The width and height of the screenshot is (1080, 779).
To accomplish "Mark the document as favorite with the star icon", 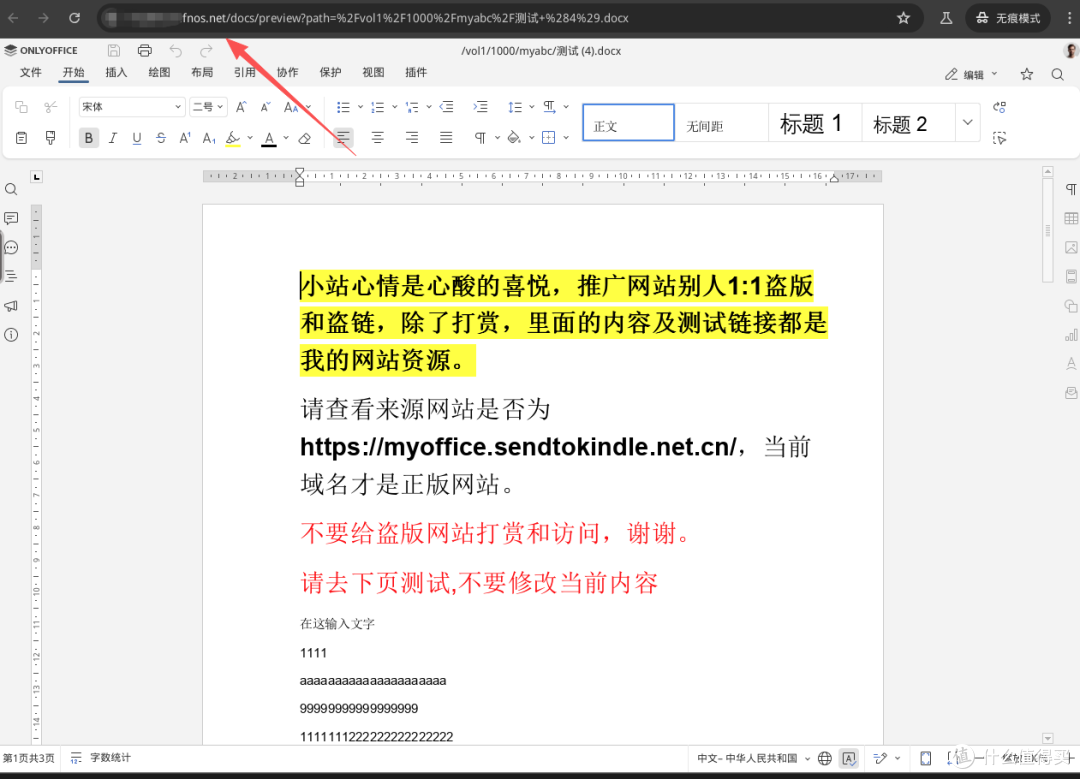I will (x=1027, y=74).
